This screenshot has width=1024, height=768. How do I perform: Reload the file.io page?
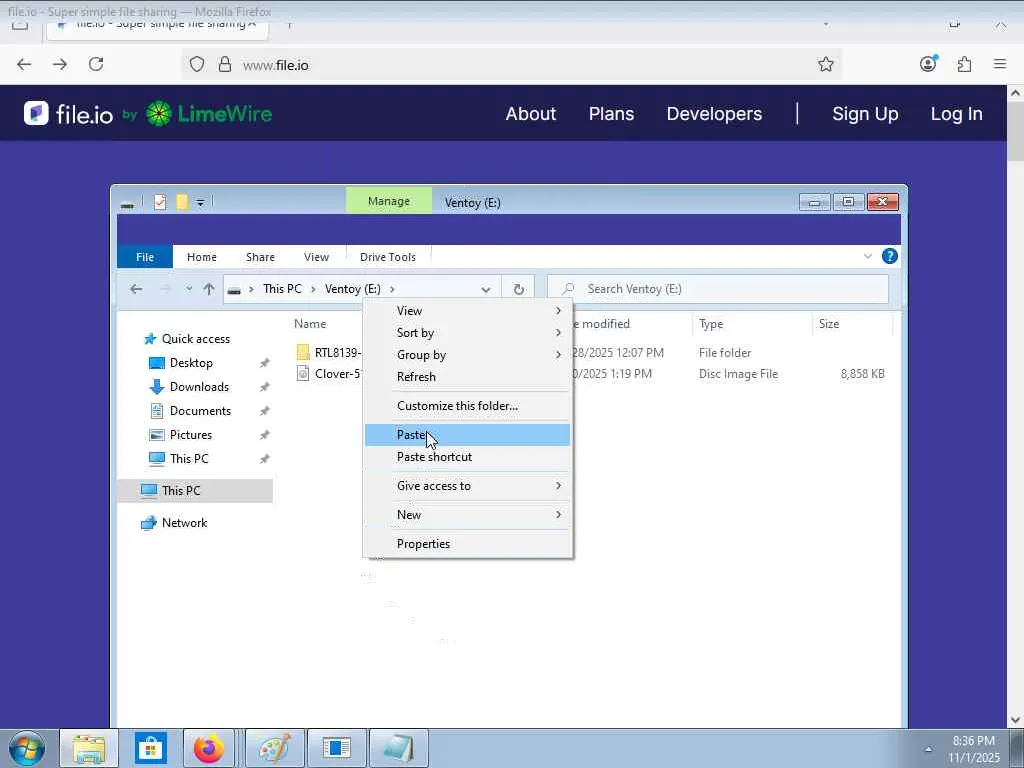click(96, 64)
